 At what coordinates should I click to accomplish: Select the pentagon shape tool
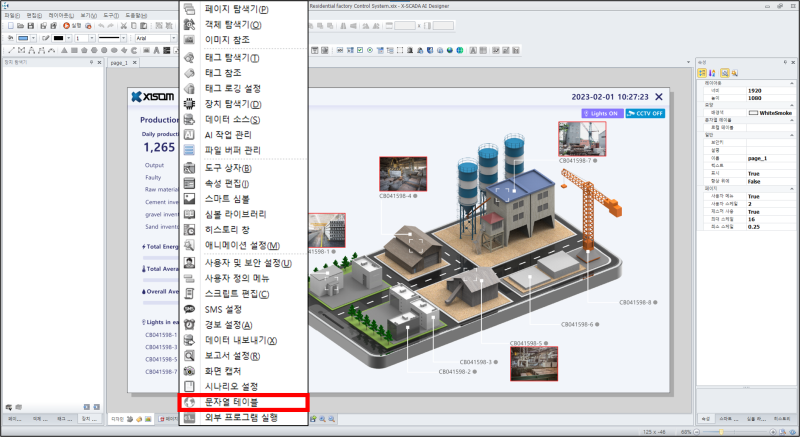[84, 50]
